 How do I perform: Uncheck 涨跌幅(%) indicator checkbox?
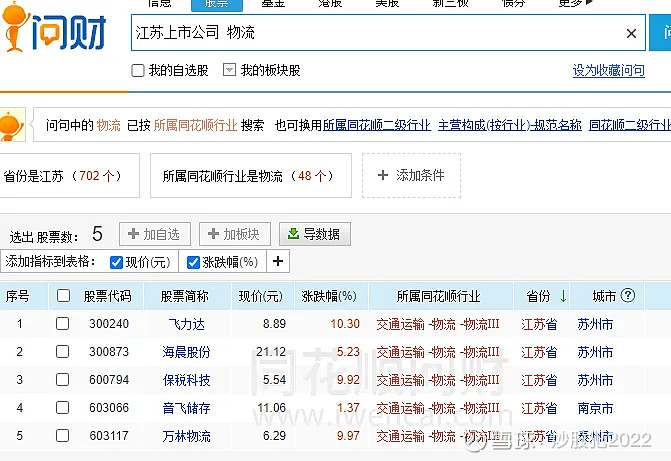click(193, 262)
